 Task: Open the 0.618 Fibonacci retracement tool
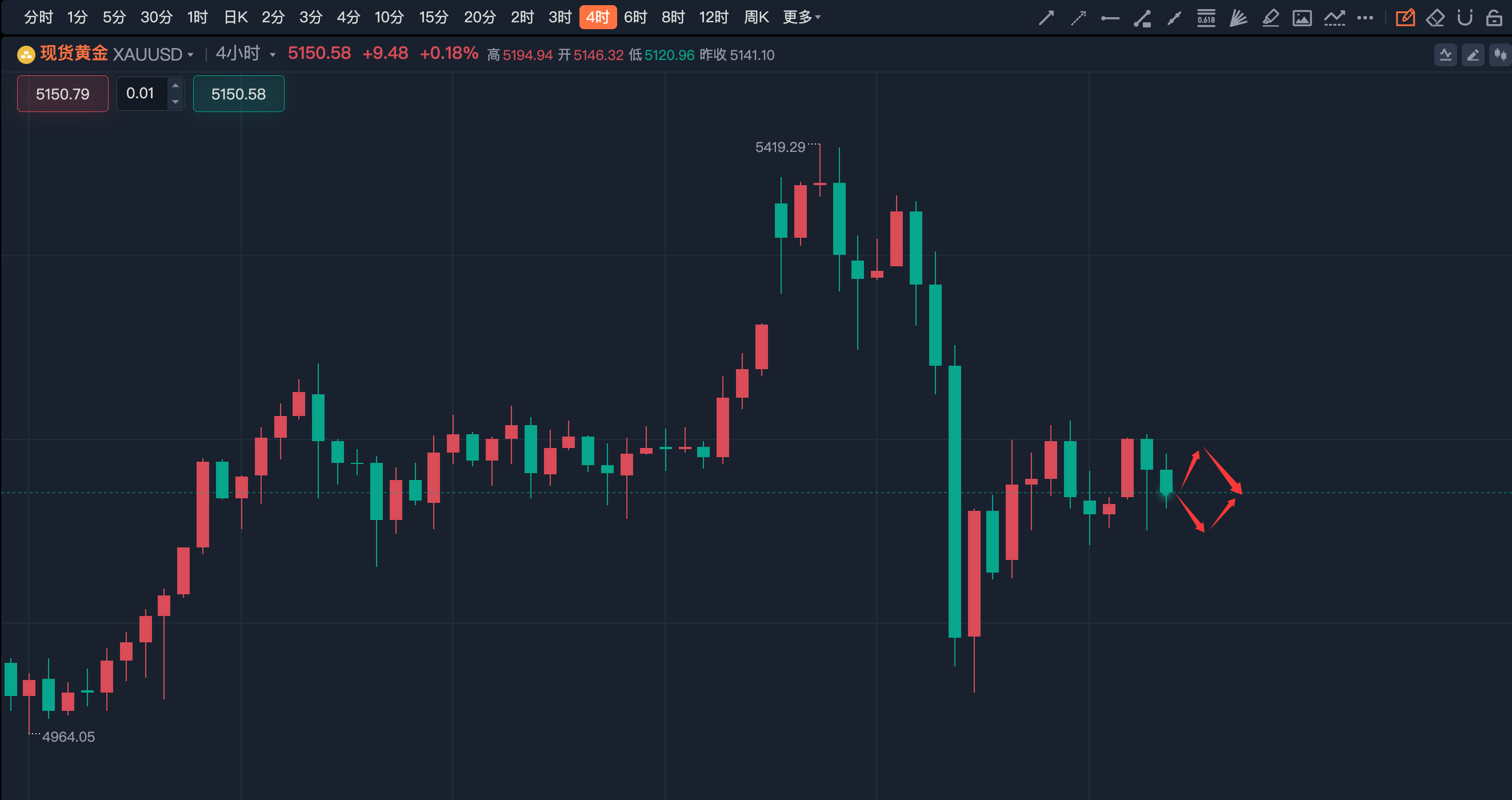coord(1206,18)
